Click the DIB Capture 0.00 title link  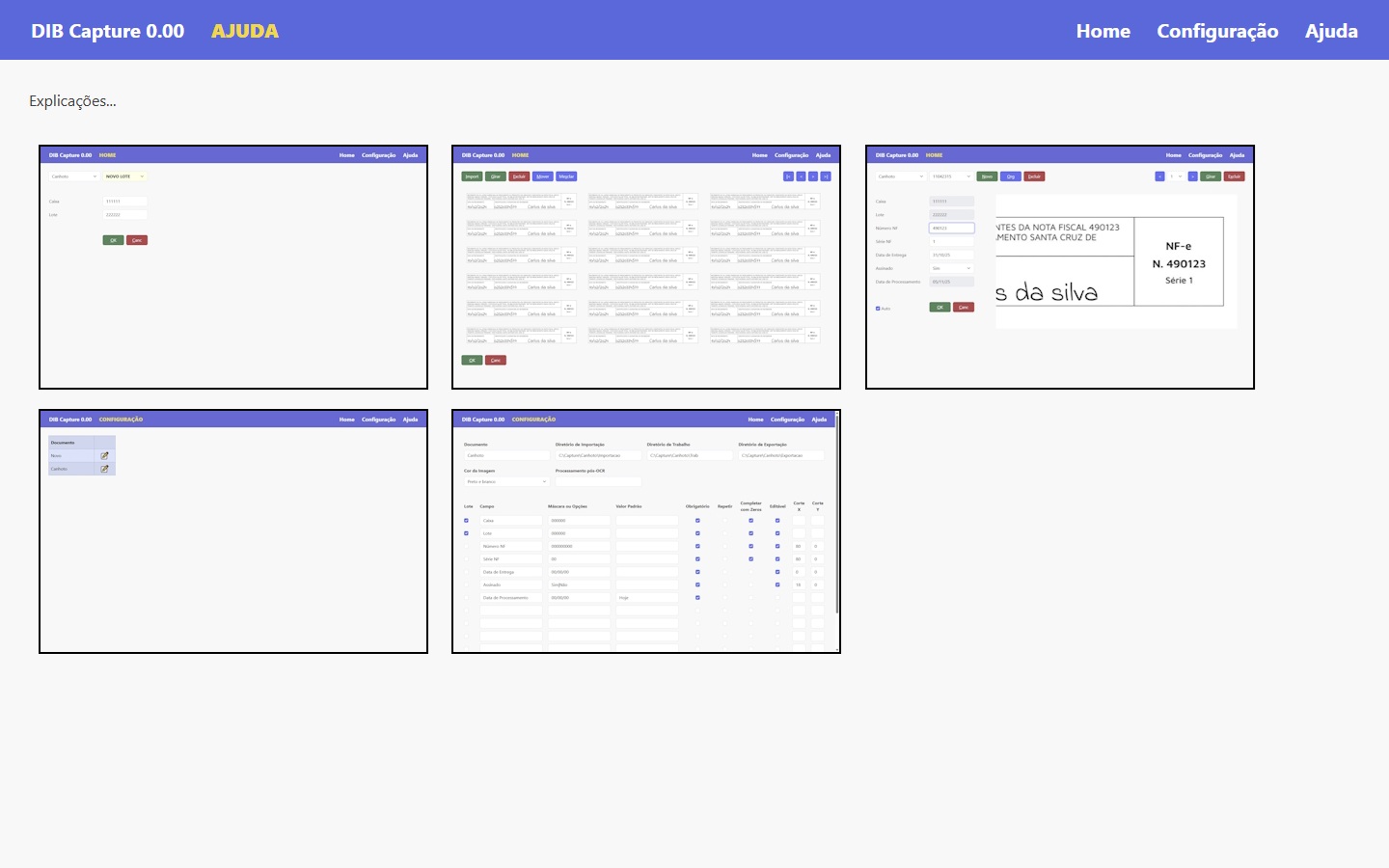tap(107, 31)
